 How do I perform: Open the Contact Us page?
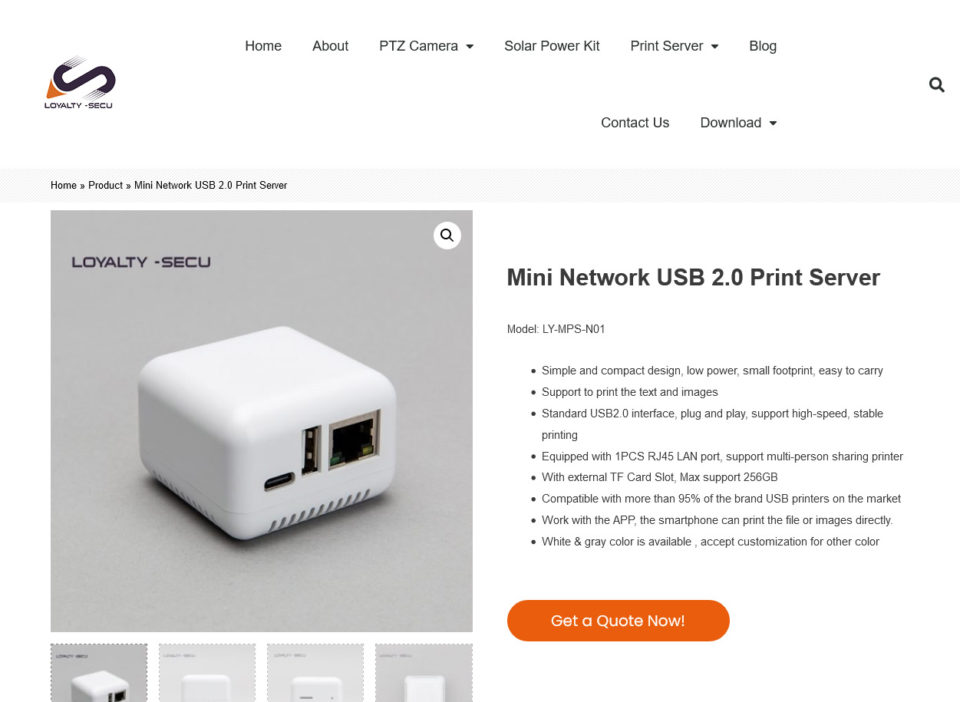click(635, 122)
